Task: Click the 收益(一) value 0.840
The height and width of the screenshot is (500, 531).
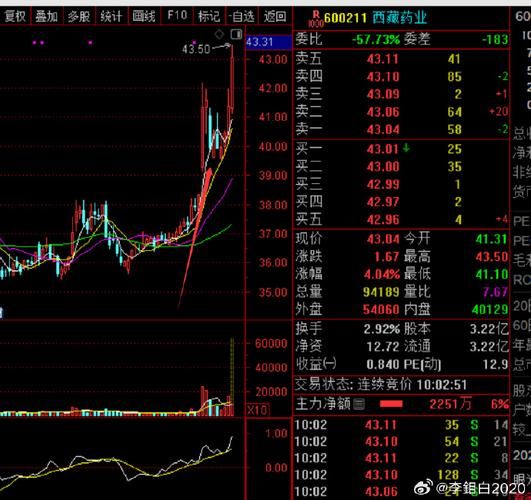Action: (x=383, y=364)
